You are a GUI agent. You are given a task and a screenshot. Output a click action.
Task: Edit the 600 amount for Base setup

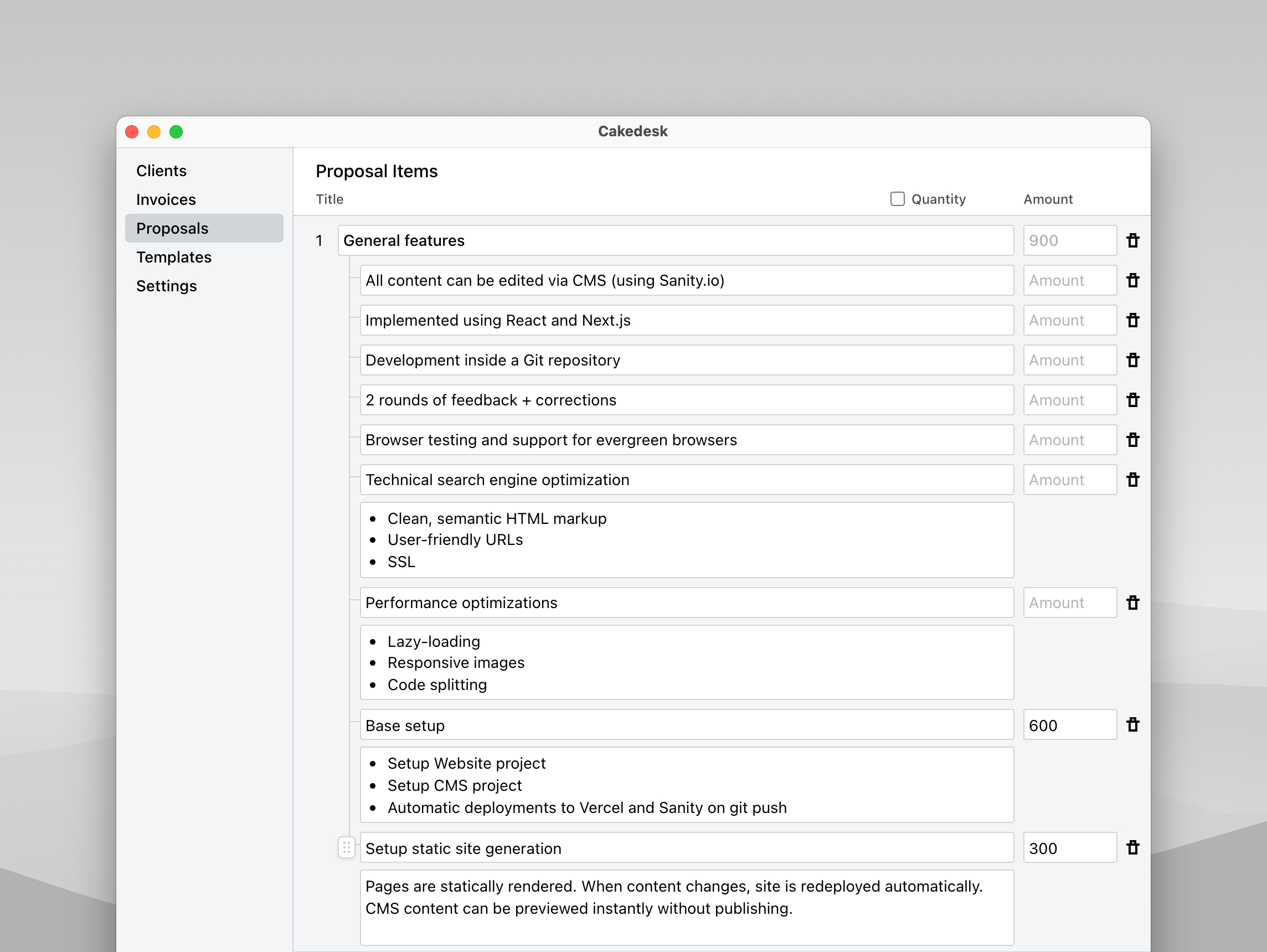coord(1069,724)
